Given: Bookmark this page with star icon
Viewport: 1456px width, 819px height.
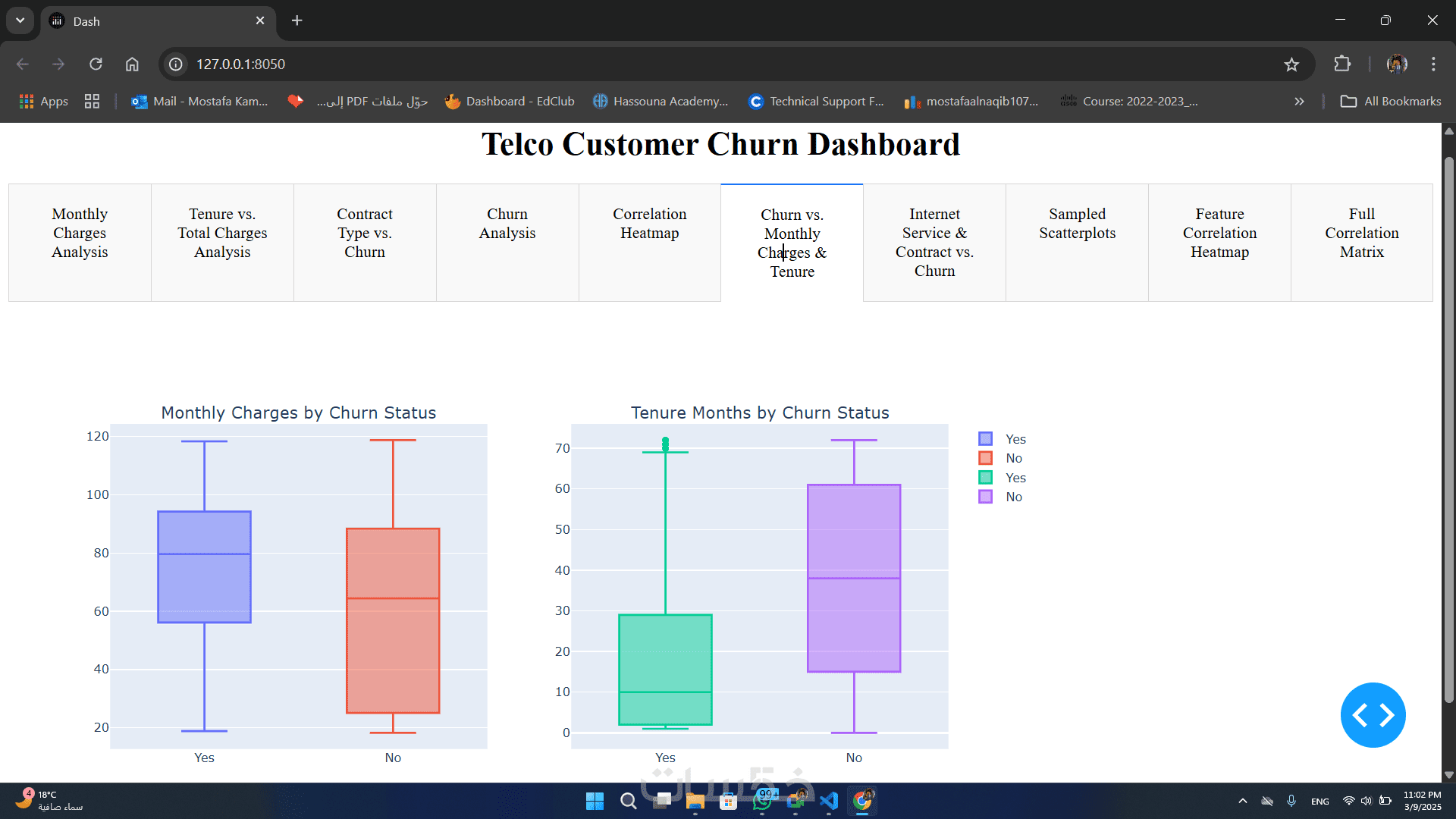Looking at the screenshot, I should point(1291,64).
